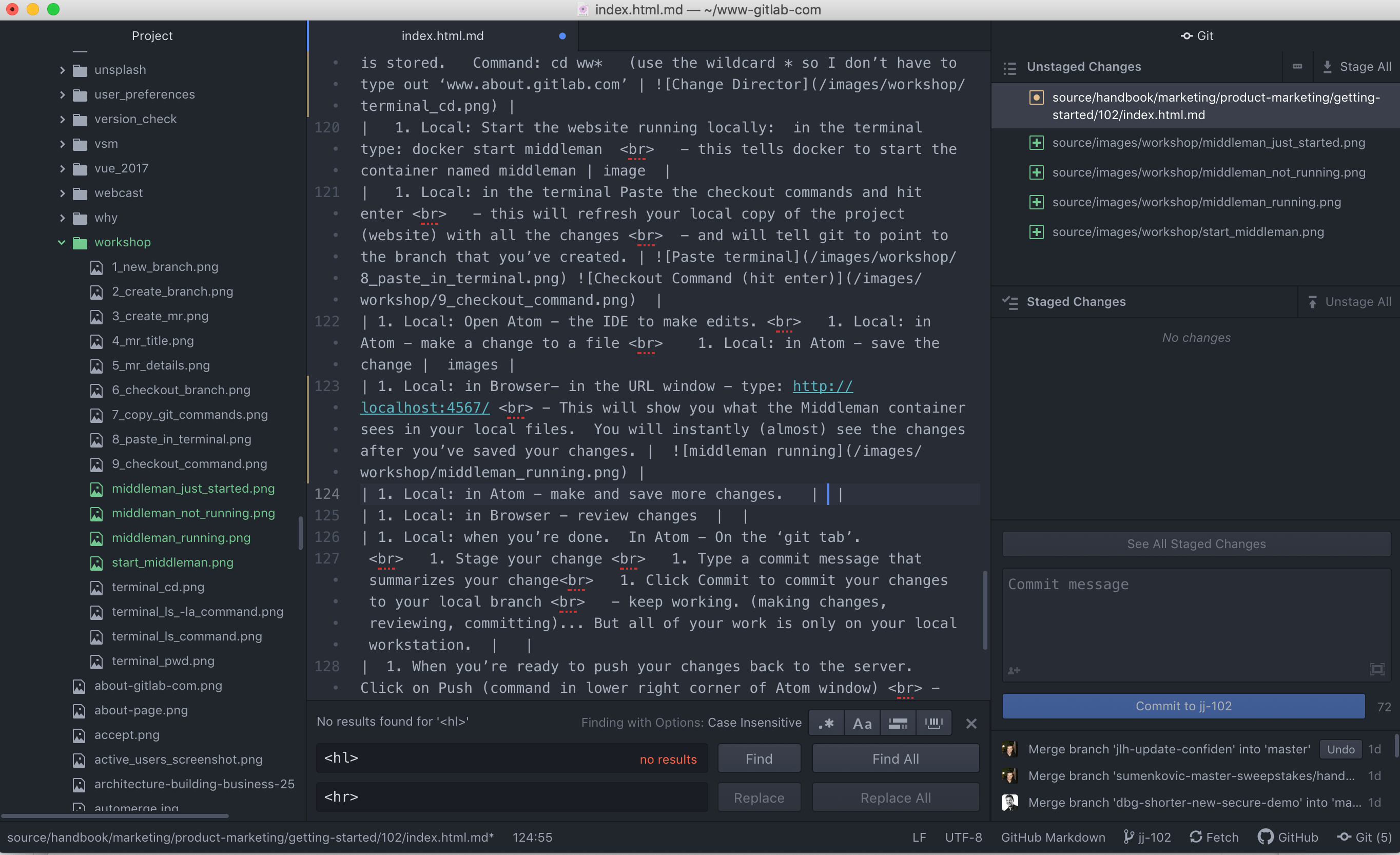Select added middleman_not_running.png status icon
This screenshot has height=855, width=1400.
[1036, 173]
